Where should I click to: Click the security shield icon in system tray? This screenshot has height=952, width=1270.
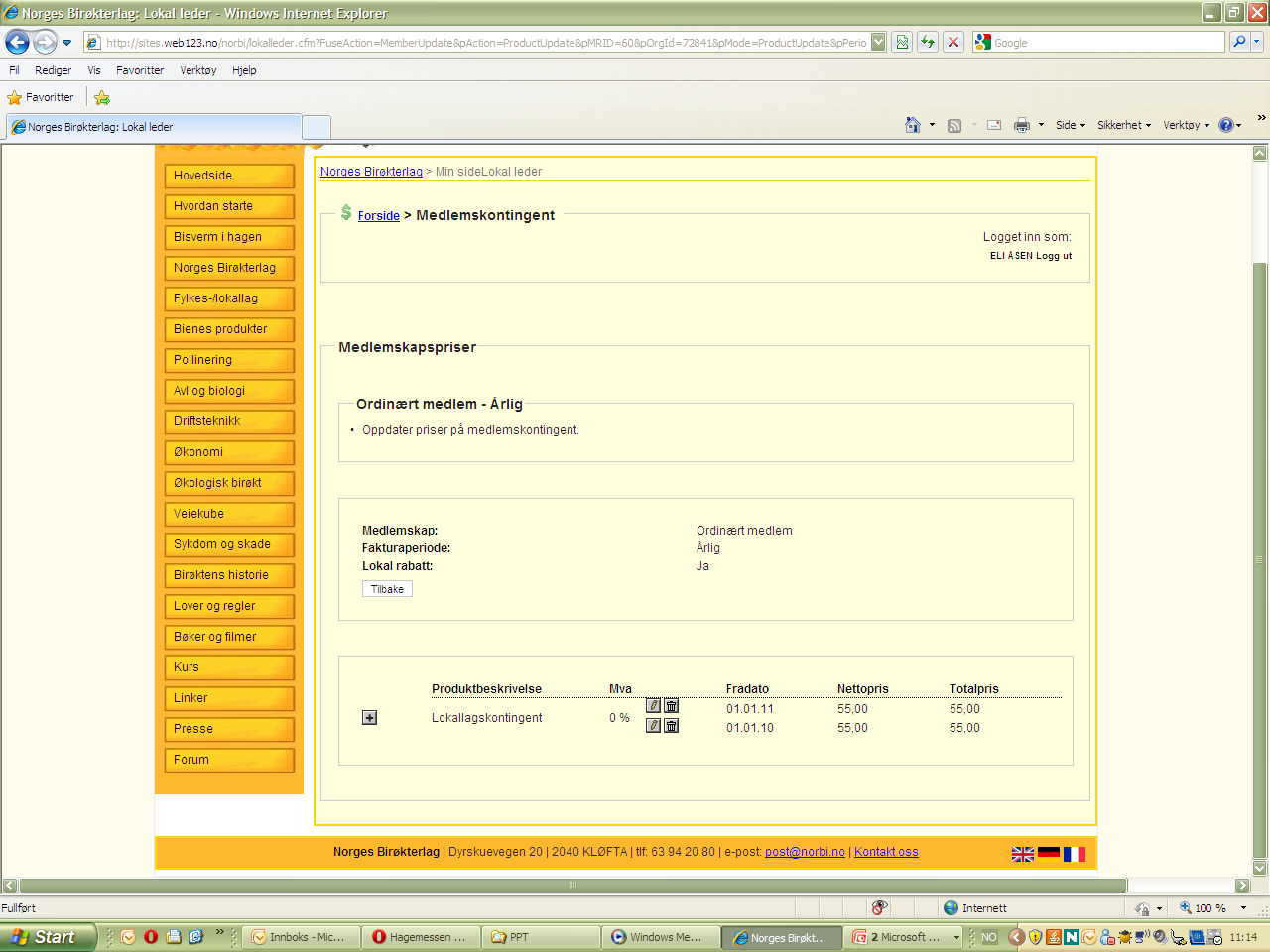(1036, 937)
